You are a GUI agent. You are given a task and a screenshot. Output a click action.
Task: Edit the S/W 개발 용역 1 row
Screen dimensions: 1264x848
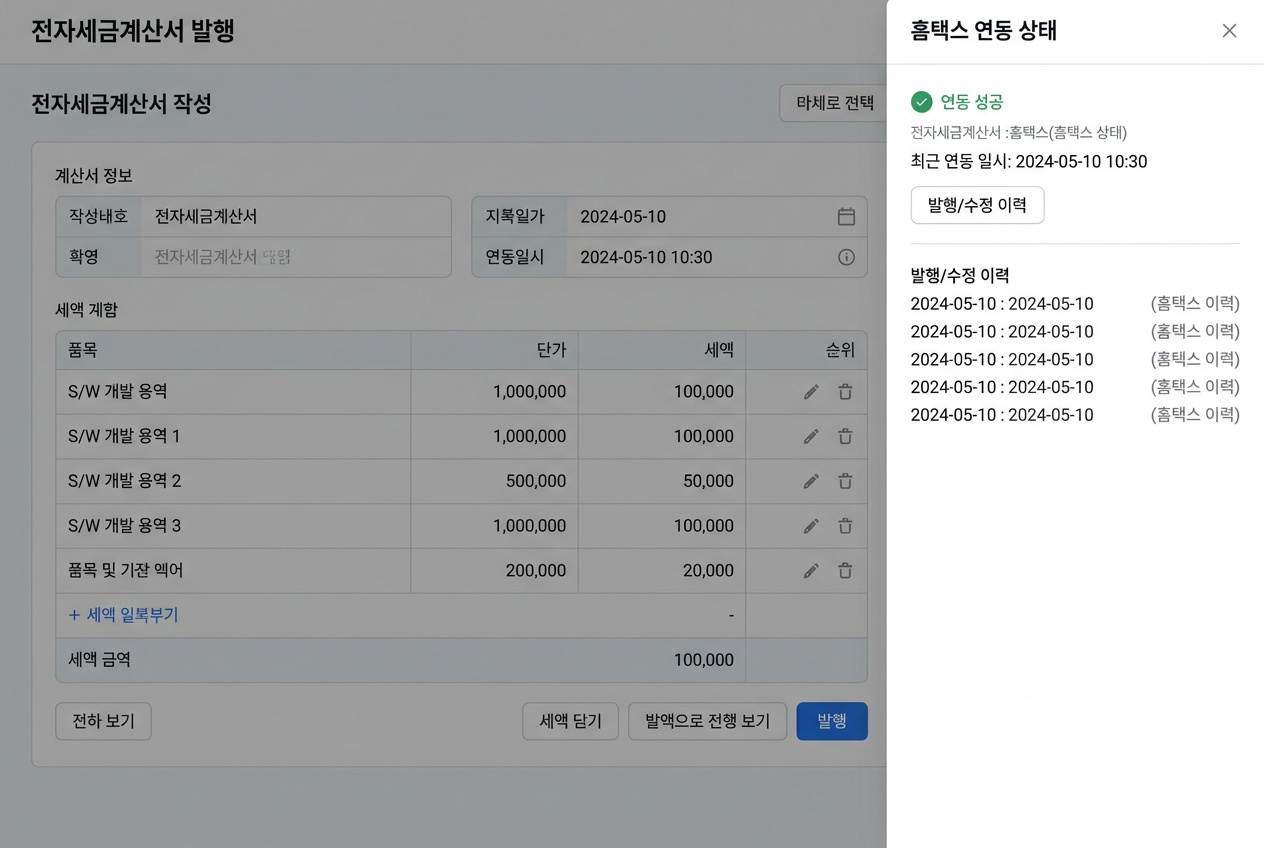click(x=811, y=436)
